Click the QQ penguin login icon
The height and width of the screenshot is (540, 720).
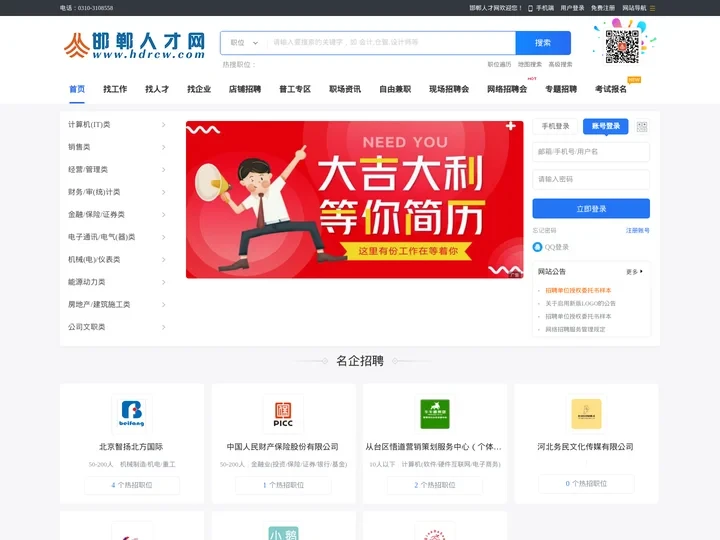pyautogui.click(x=537, y=247)
